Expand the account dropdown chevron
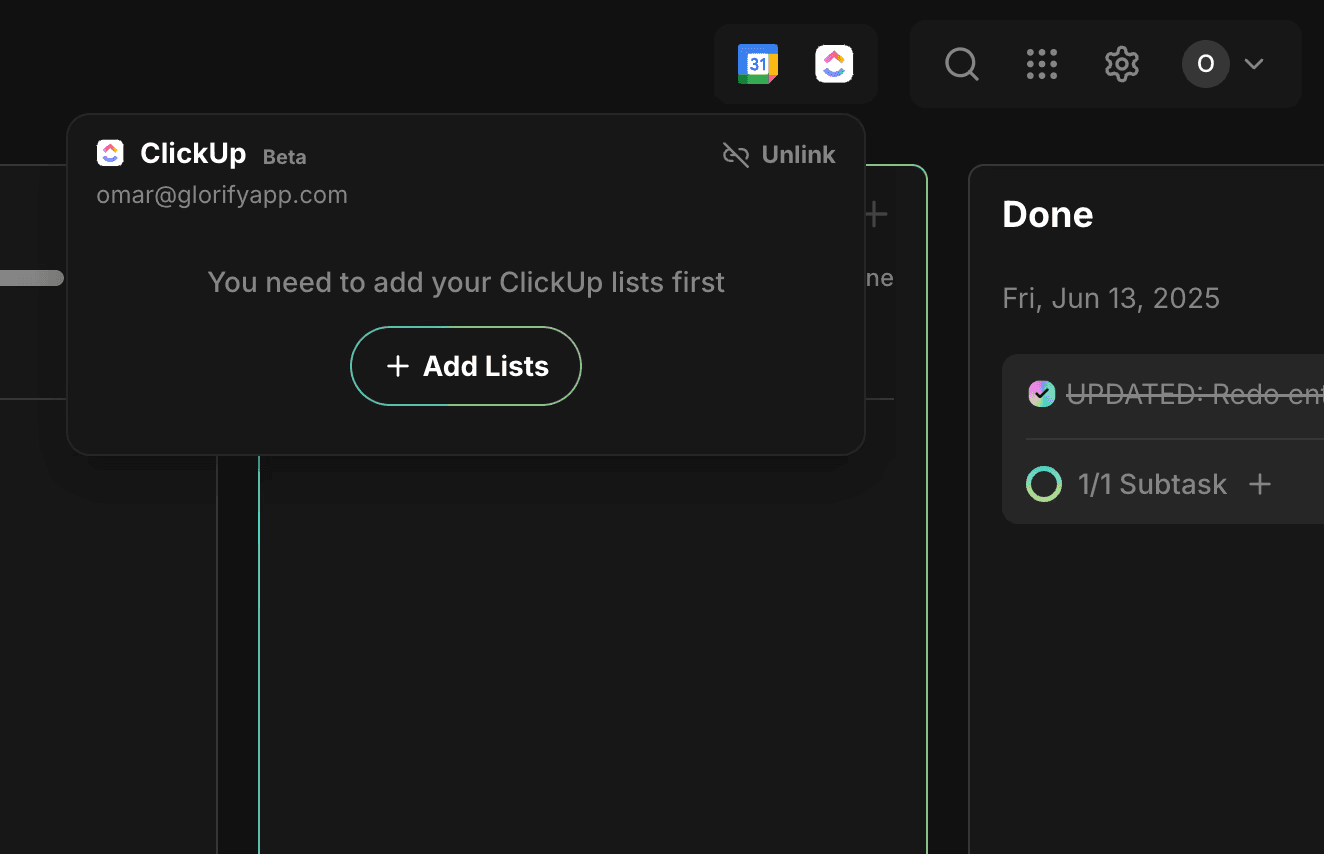Screen dimensions: 1324x854 pos(1254,64)
